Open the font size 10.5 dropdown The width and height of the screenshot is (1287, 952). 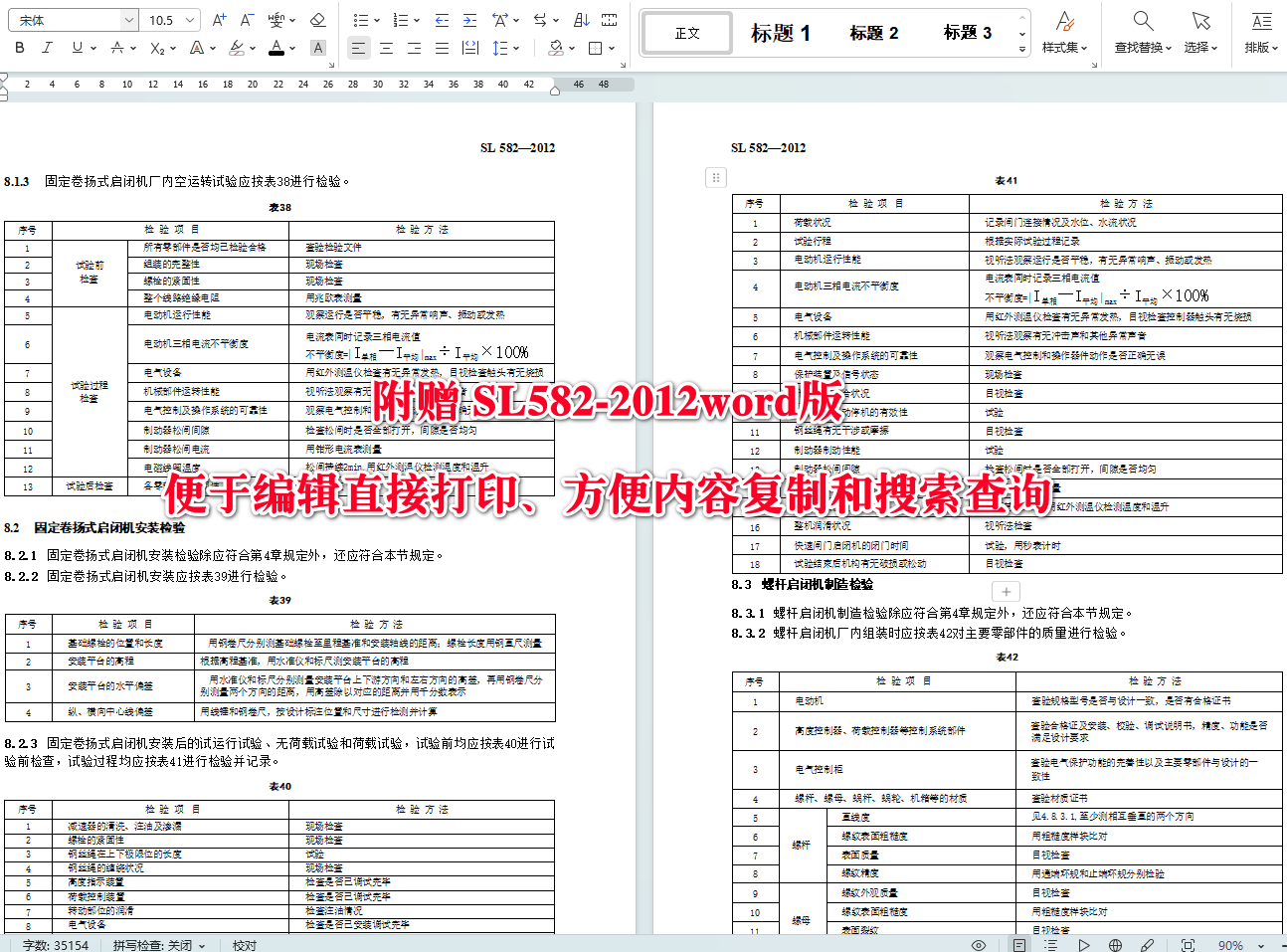point(159,20)
